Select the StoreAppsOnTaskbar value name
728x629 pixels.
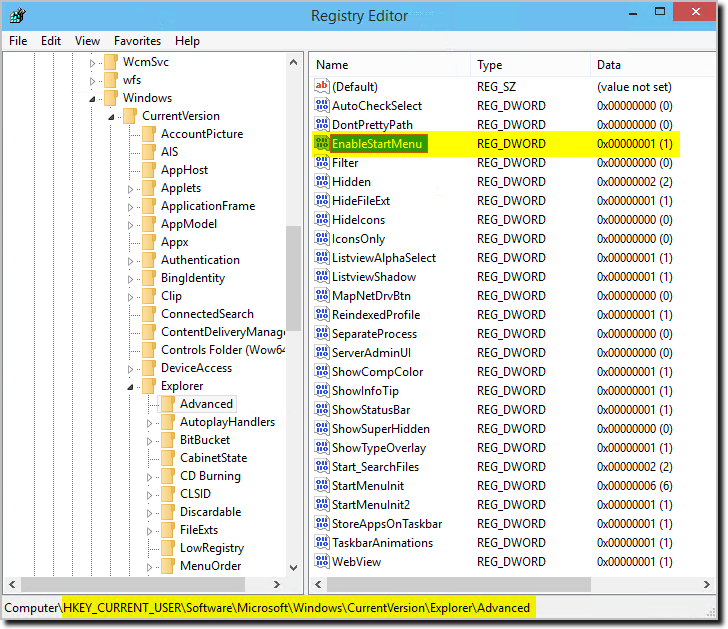click(x=387, y=524)
